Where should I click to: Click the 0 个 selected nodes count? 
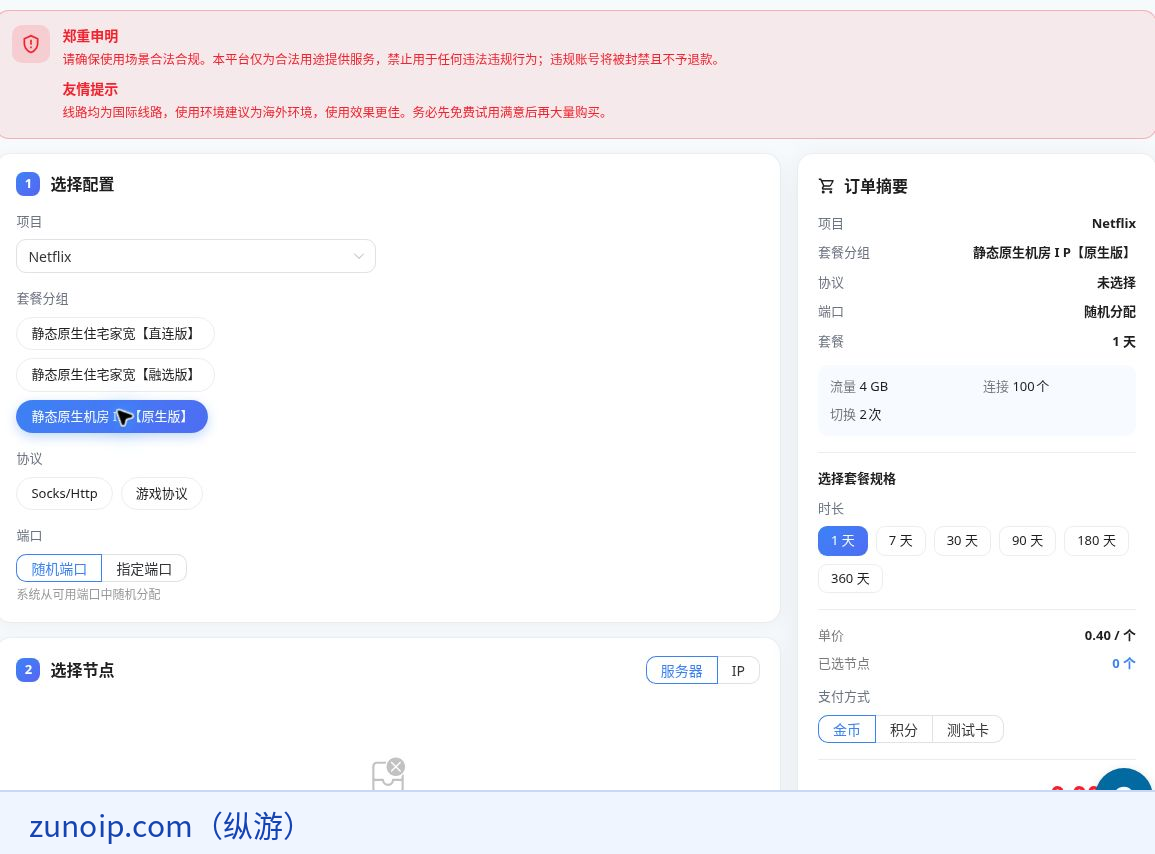pyautogui.click(x=1123, y=664)
